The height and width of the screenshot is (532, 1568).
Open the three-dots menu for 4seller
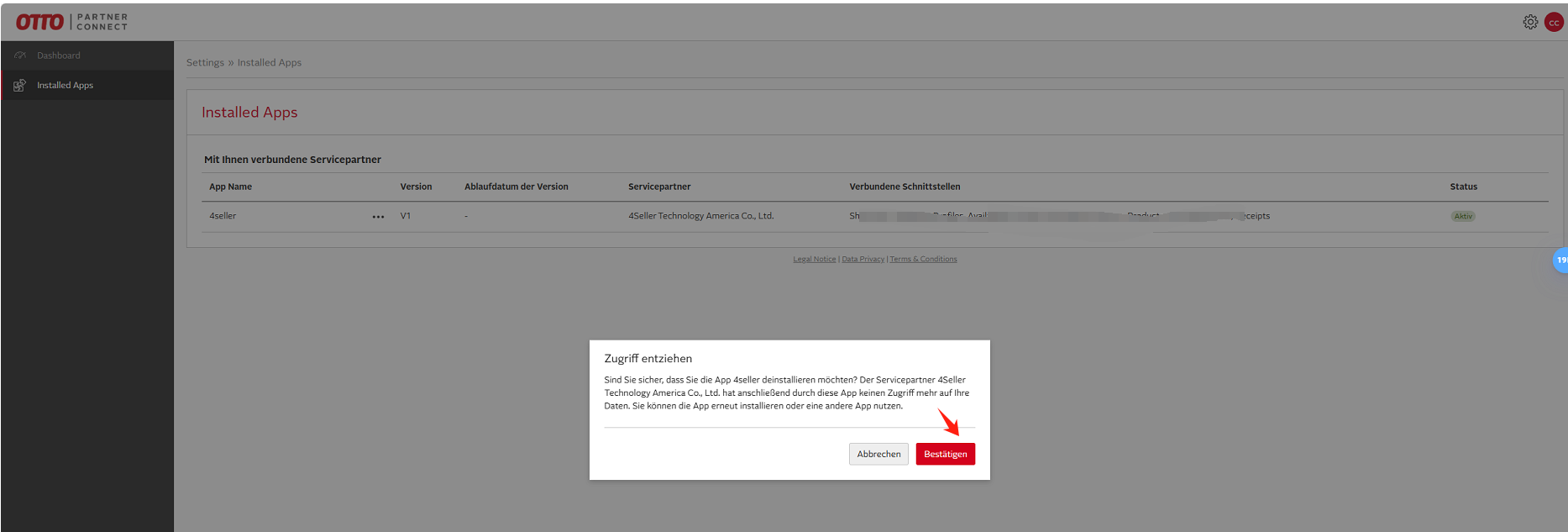pyautogui.click(x=378, y=217)
